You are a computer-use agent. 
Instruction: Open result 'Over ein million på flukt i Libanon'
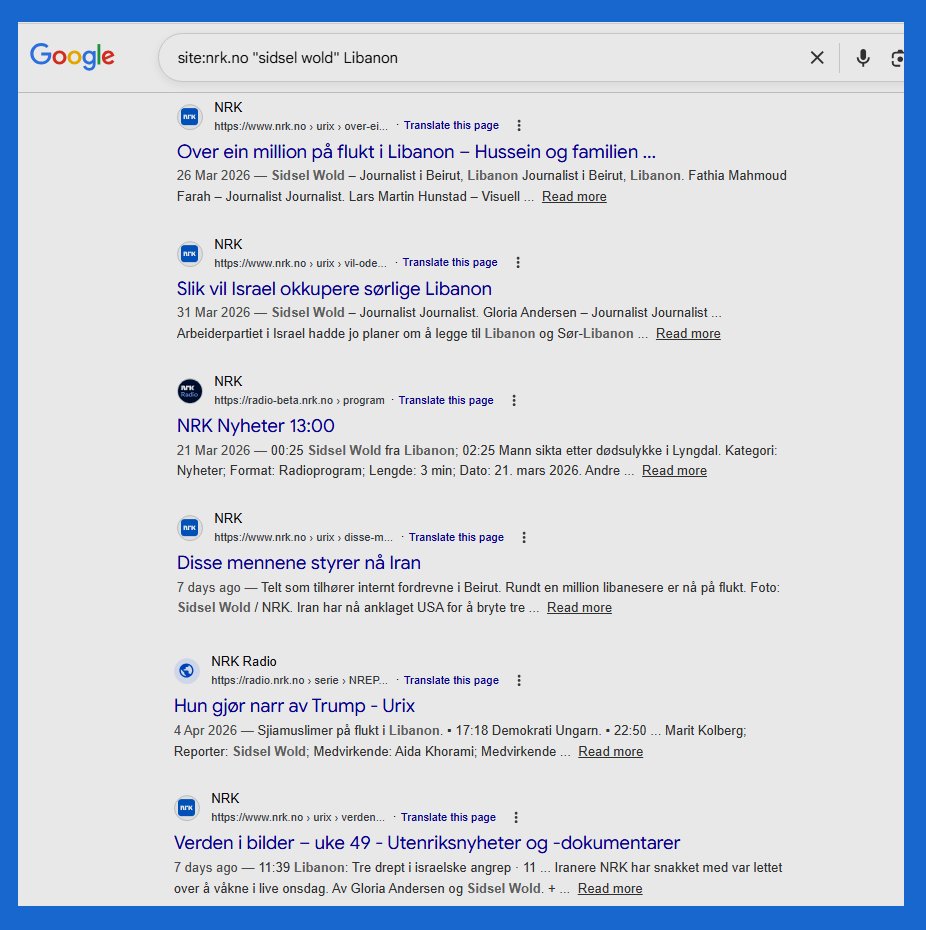pyautogui.click(x=416, y=152)
